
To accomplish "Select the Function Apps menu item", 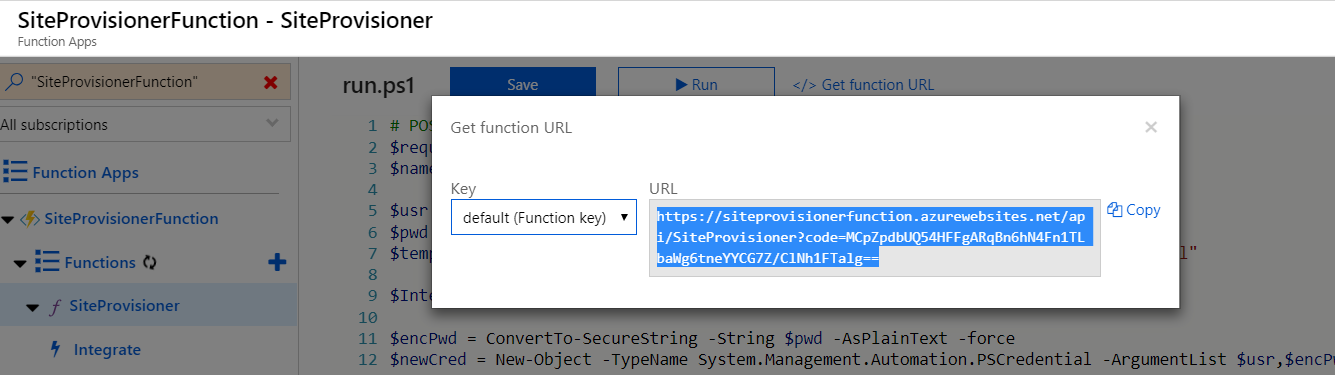I will [85, 172].
